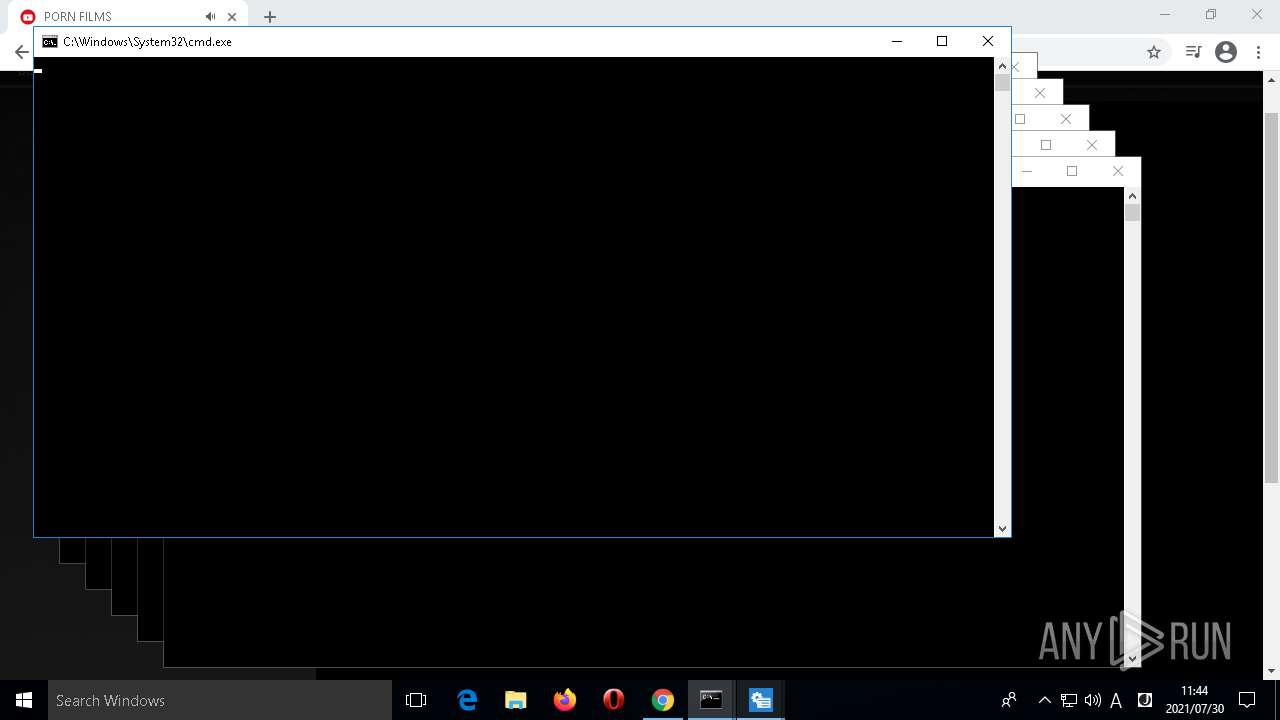The image size is (1280, 720).
Task: Show hidden system tray icons
Action: [x=1045, y=700]
